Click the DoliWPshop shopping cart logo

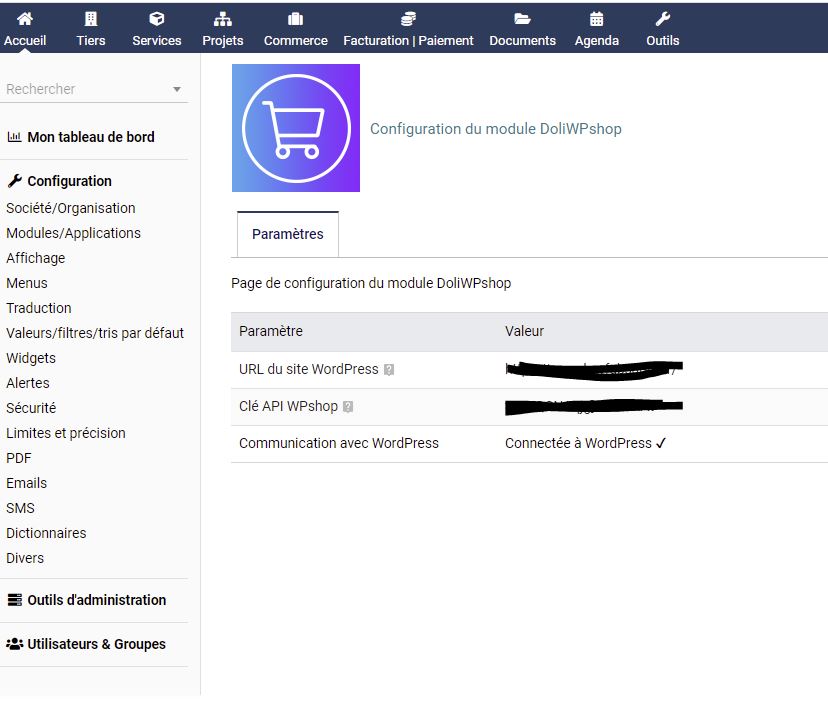(296, 128)
